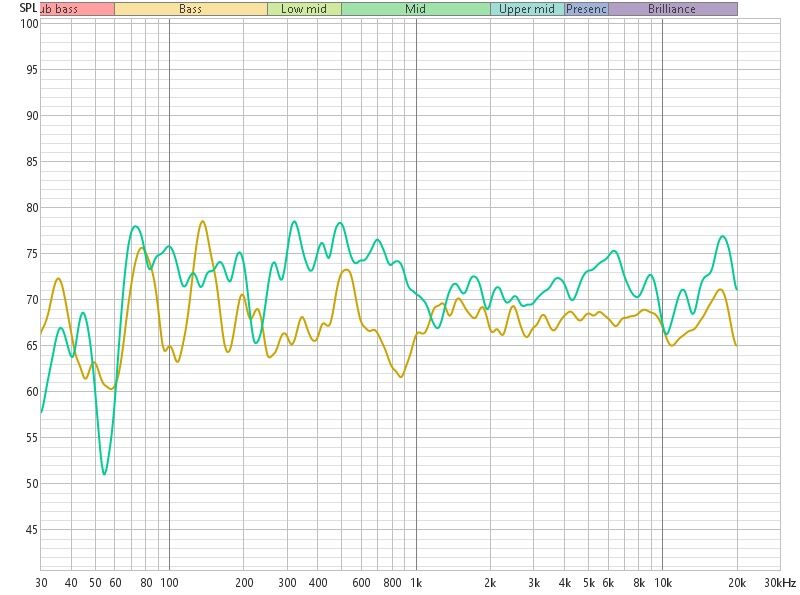800x595 pixels.
Task: Click the yellow curve's tallest peak near 135 Hz
Action: click(x=203, y=221)
